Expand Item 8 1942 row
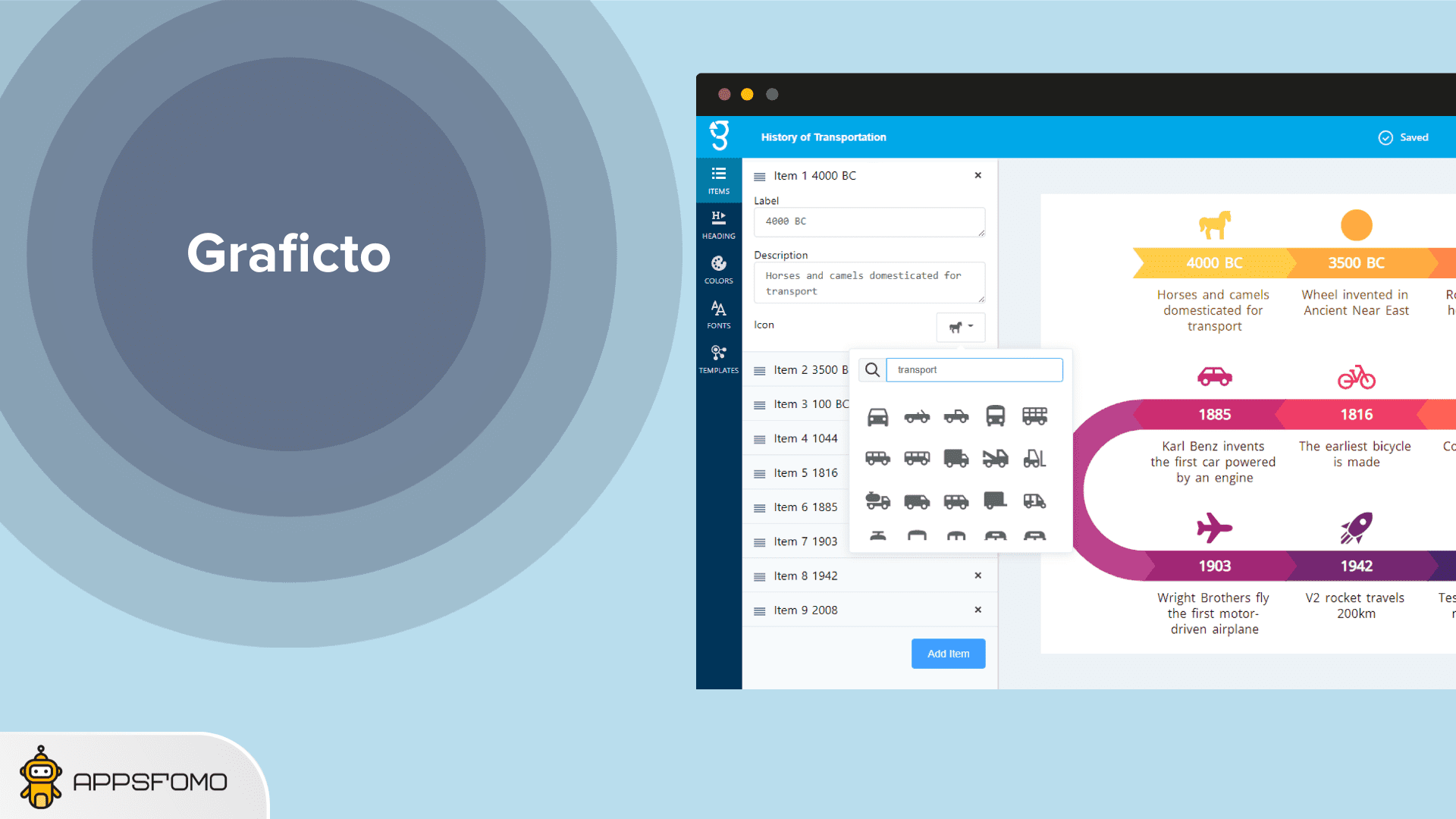The width and height of the screenshot is (1456, 819). (805, 576)
